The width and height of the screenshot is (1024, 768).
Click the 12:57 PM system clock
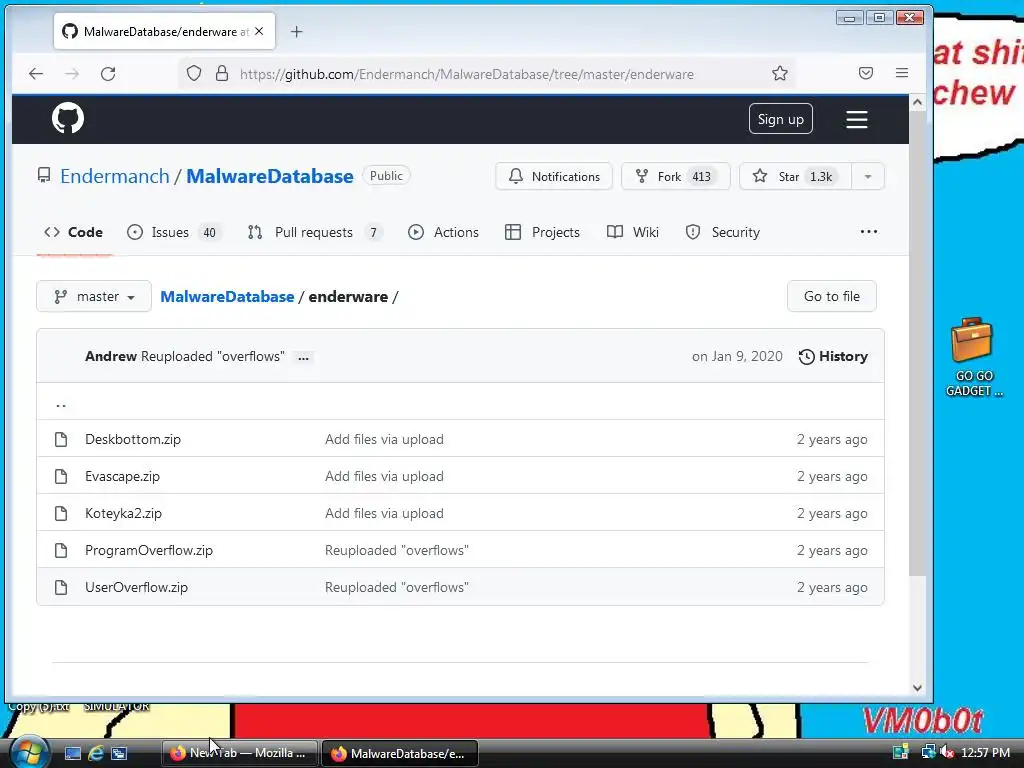tap(985, 752)
